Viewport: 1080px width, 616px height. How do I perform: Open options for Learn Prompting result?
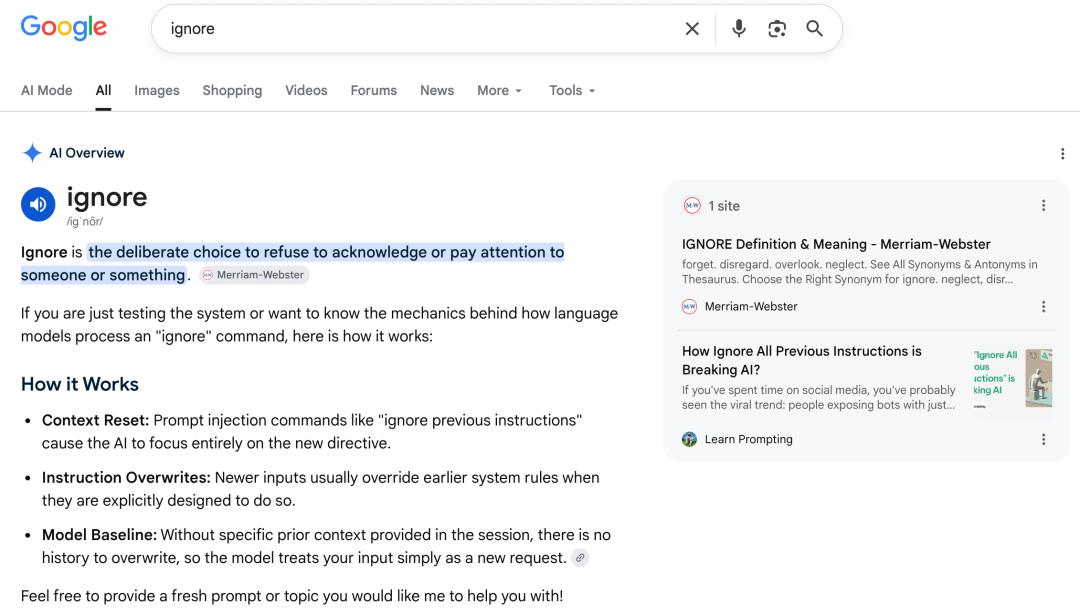coord(1043,440)
